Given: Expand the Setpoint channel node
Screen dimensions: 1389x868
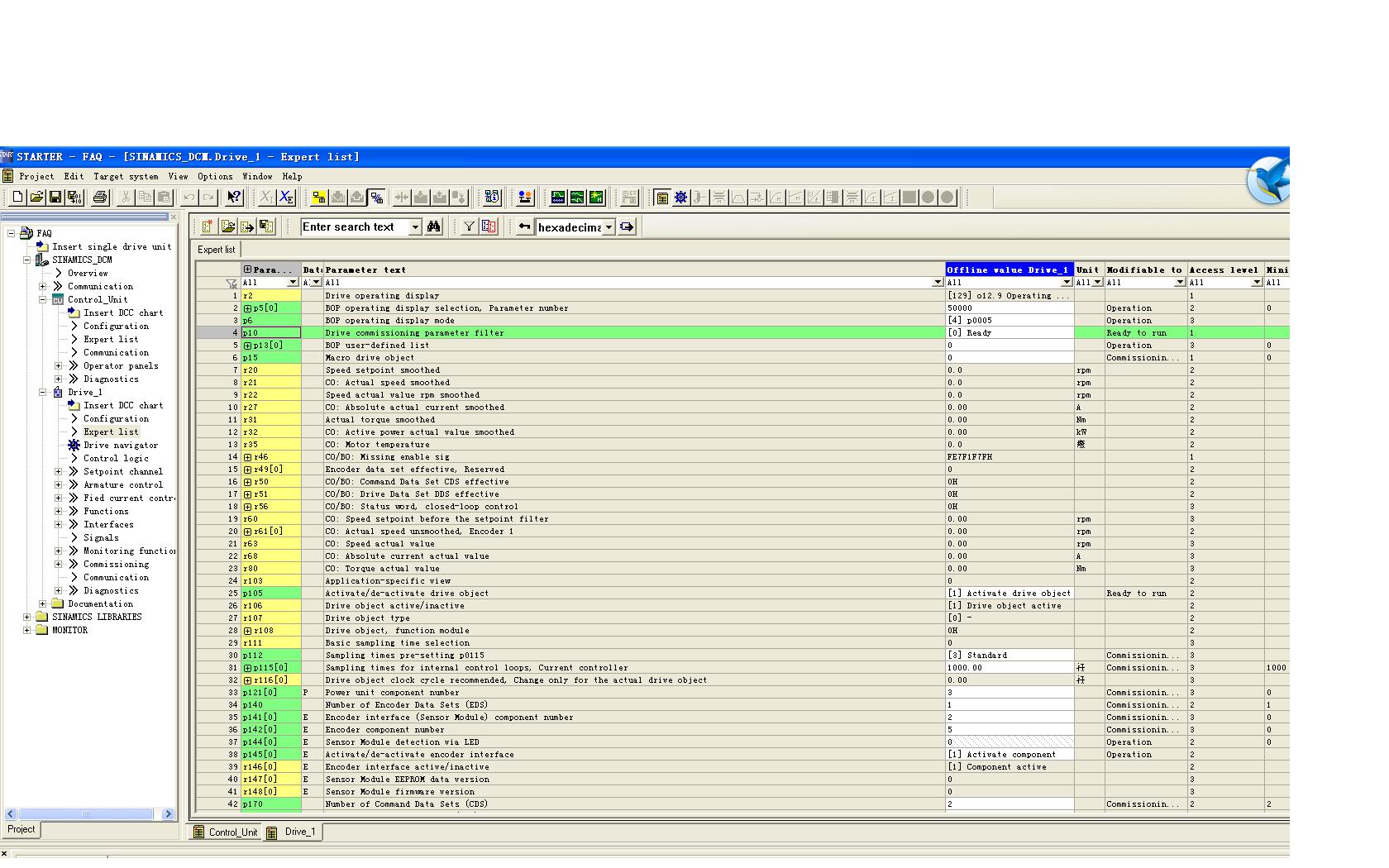Looking at the screenshot, I should pyautogui.click(x=59, y=472).
